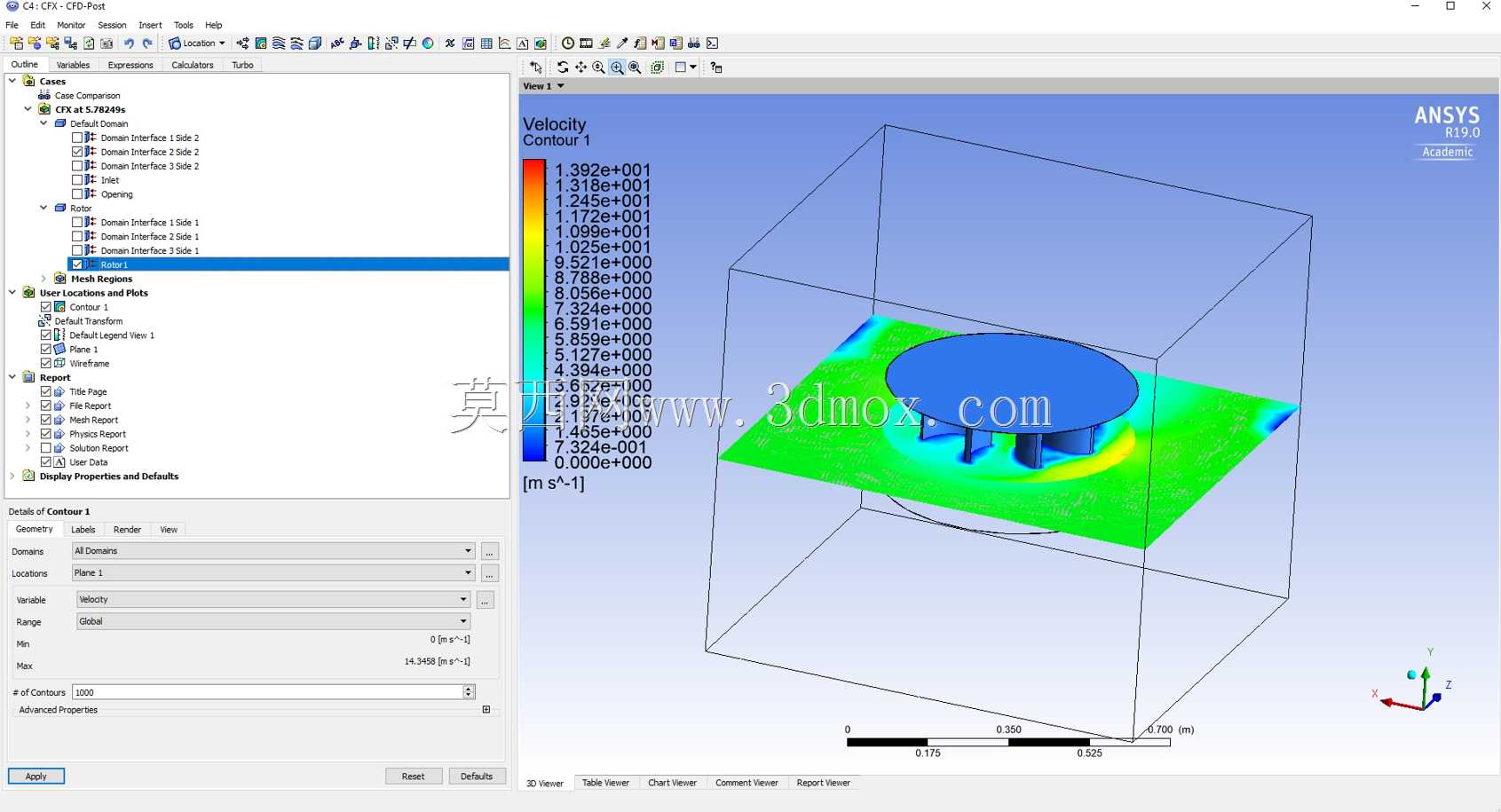Toggle the Opening boundary checkbox
The width and height of the screenshot is (1501, 812).
[77, 194]
